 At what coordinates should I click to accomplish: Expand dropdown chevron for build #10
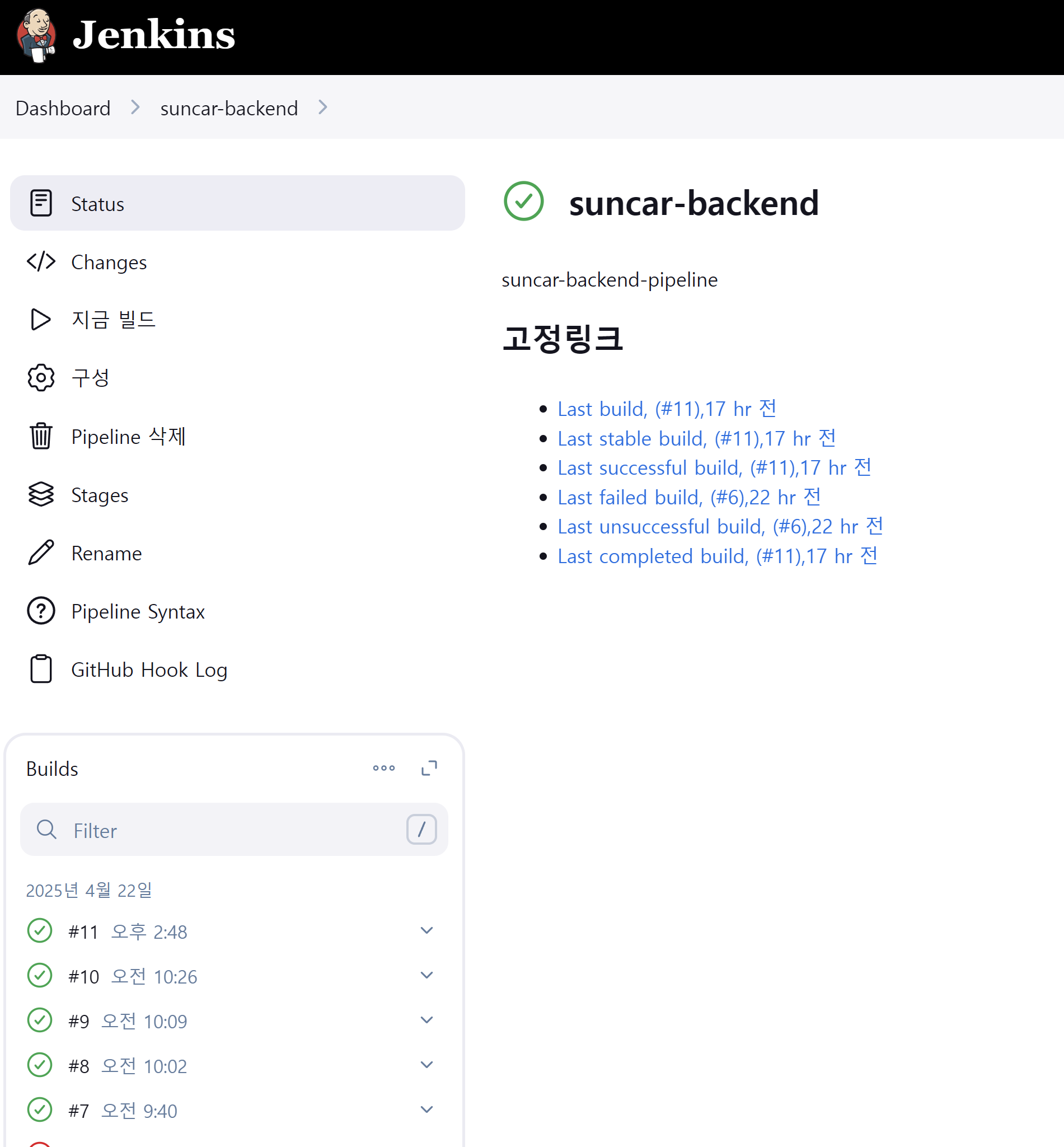[426, 975]
